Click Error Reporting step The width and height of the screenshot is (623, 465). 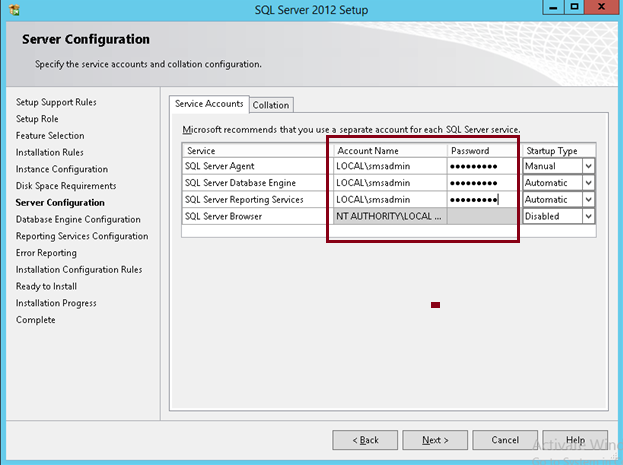click(x=46, y=253)
